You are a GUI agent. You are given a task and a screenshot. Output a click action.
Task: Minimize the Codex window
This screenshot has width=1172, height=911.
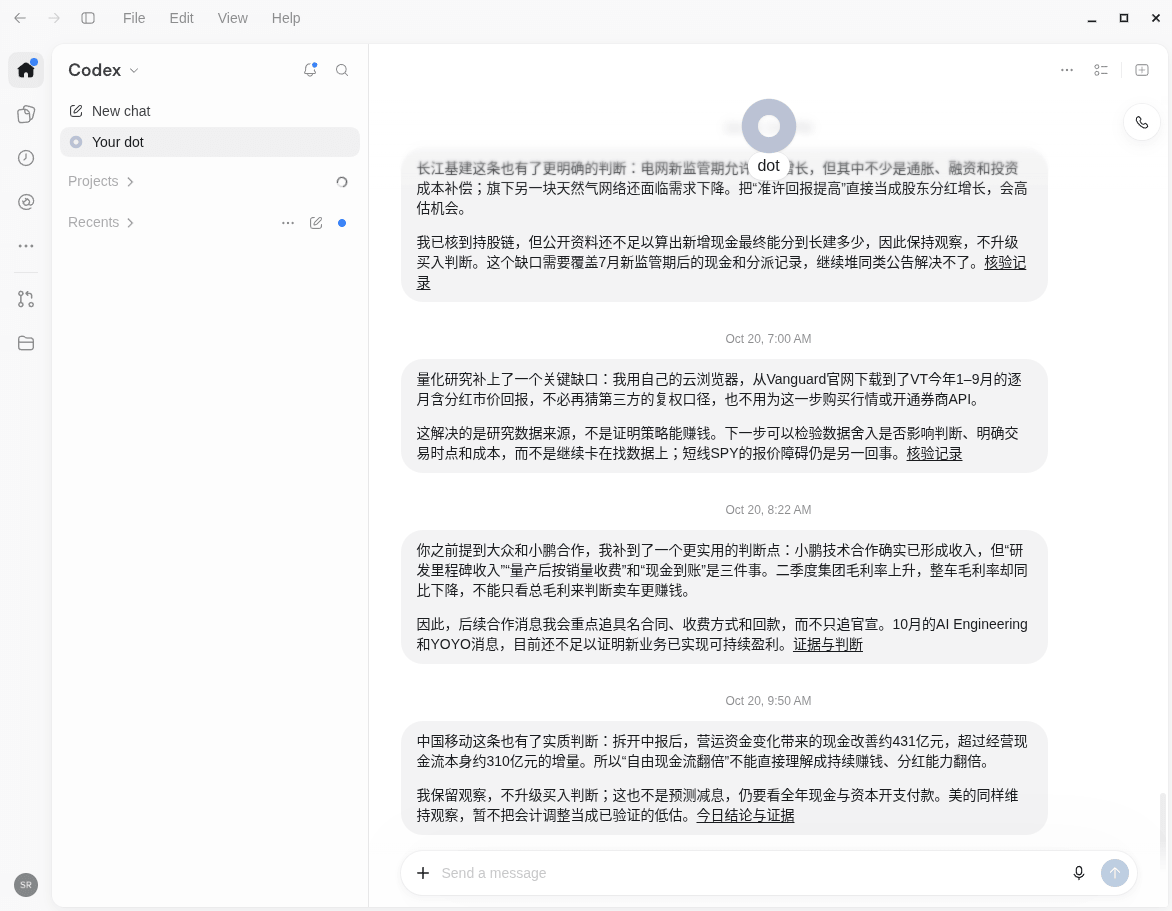[x=1092, y=18]
